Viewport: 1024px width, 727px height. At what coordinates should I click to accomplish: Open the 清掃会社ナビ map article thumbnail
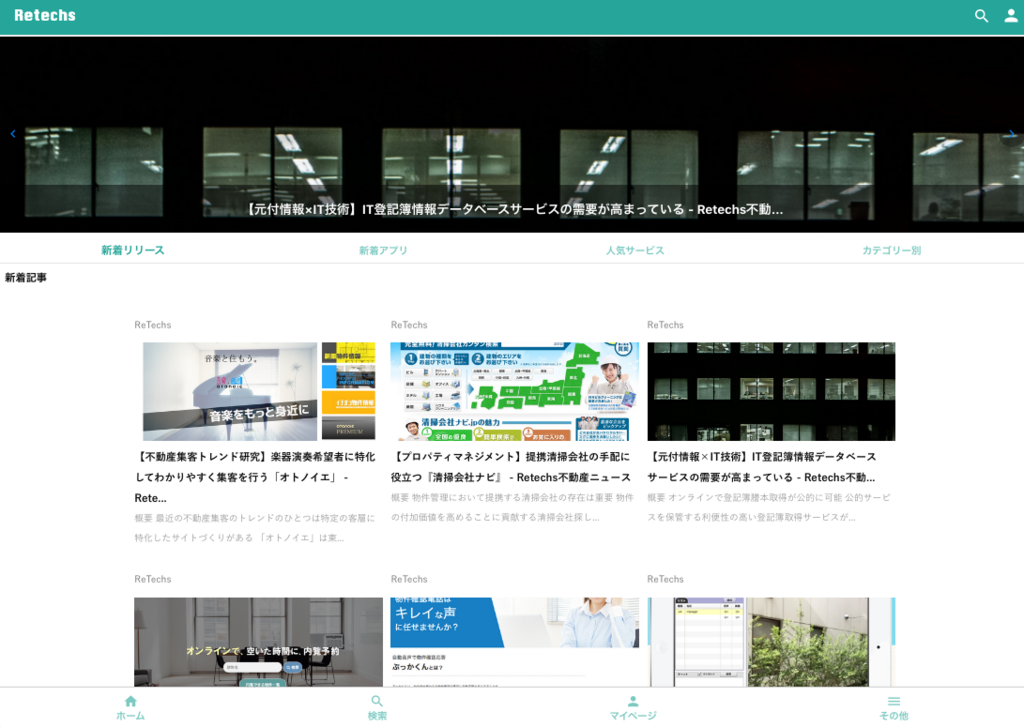(x=515, y=391)
